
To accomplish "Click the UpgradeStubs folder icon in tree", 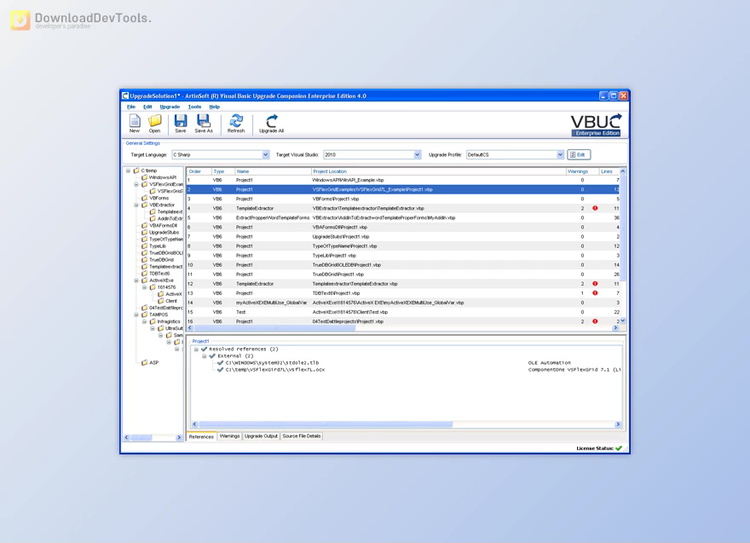I will 144,232.
